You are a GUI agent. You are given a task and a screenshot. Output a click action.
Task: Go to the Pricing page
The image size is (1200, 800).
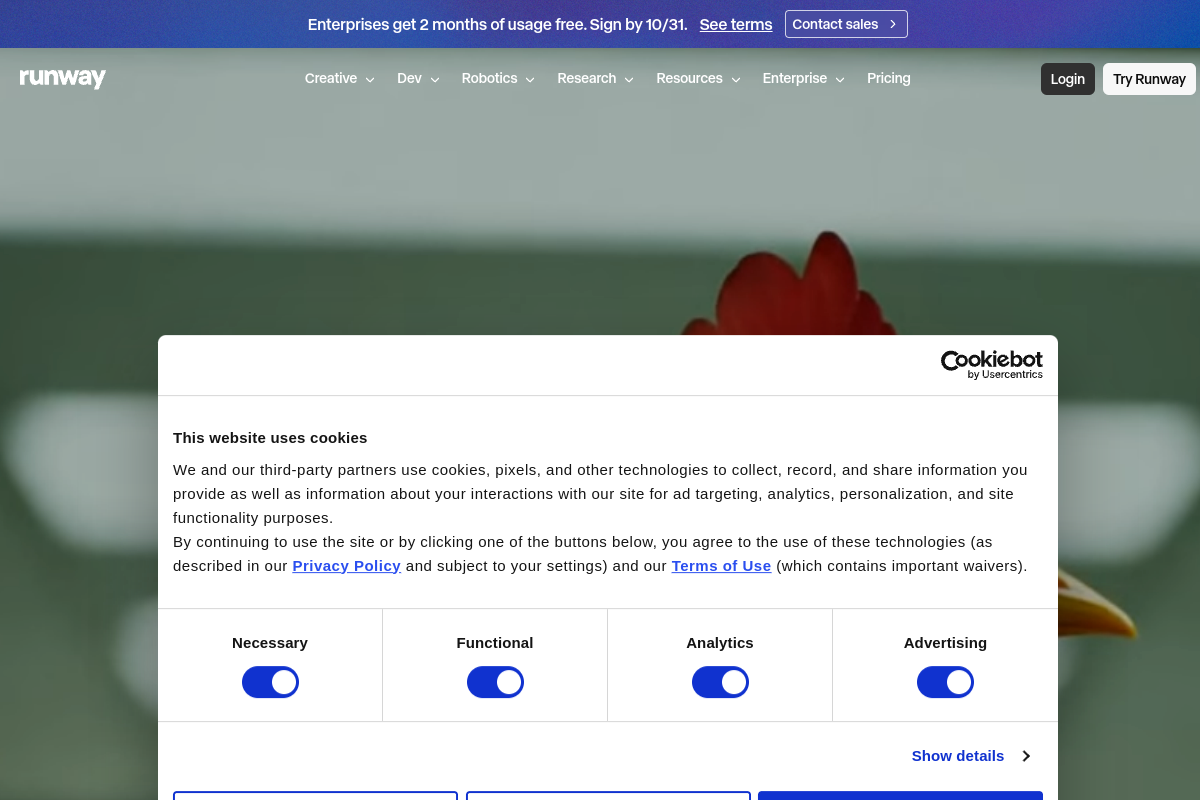889,78
